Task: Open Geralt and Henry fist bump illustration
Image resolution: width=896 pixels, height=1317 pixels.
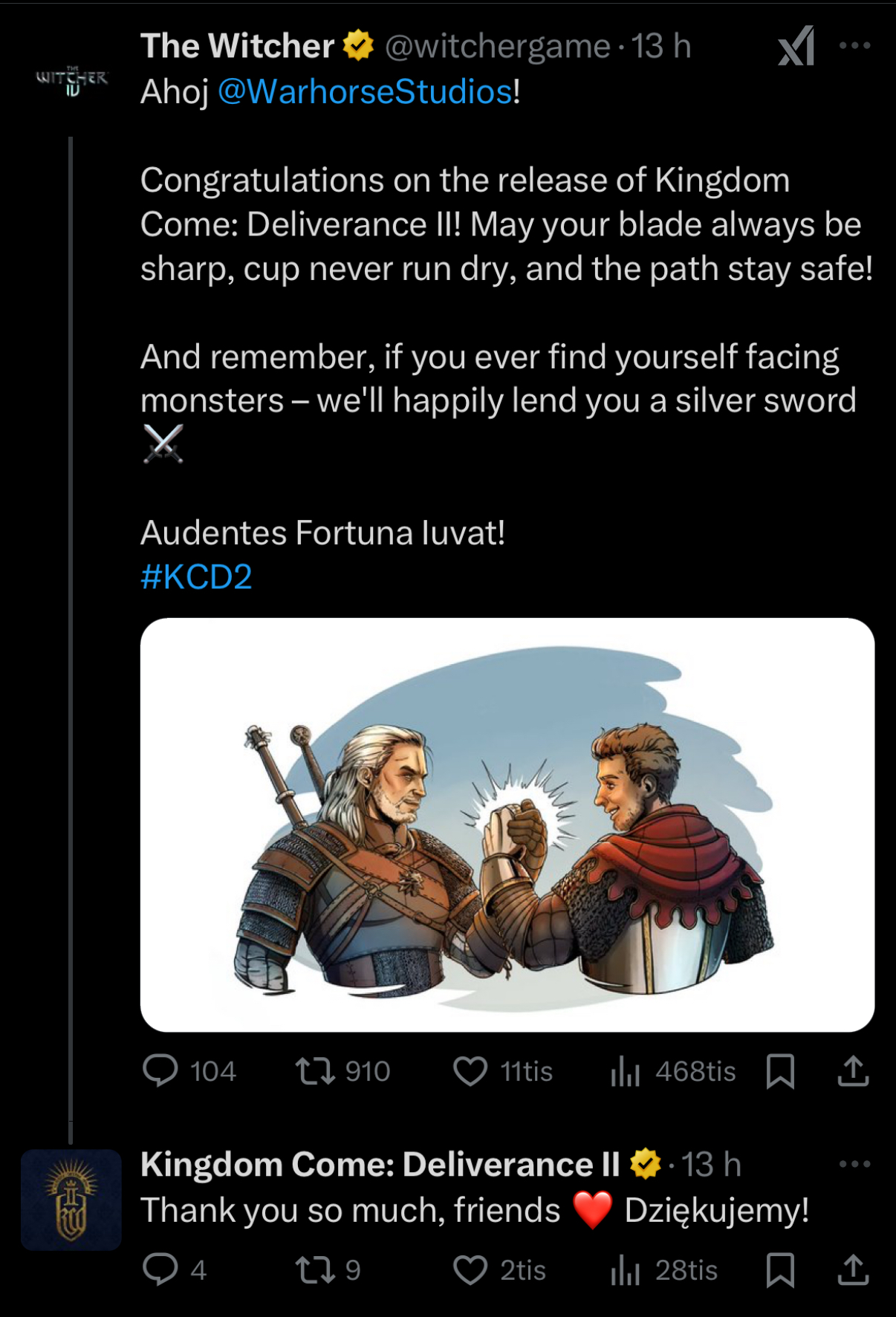Action: (507, 825)
